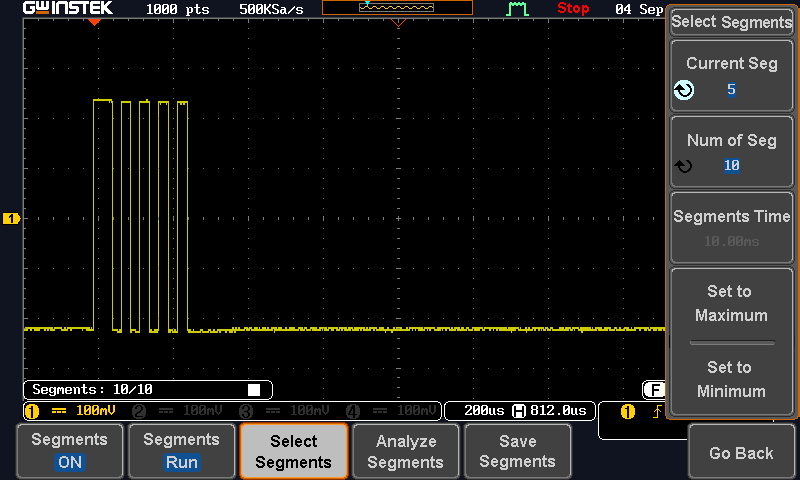
Task: Select the Current Seg value 5 field
Action: (731, 90)
